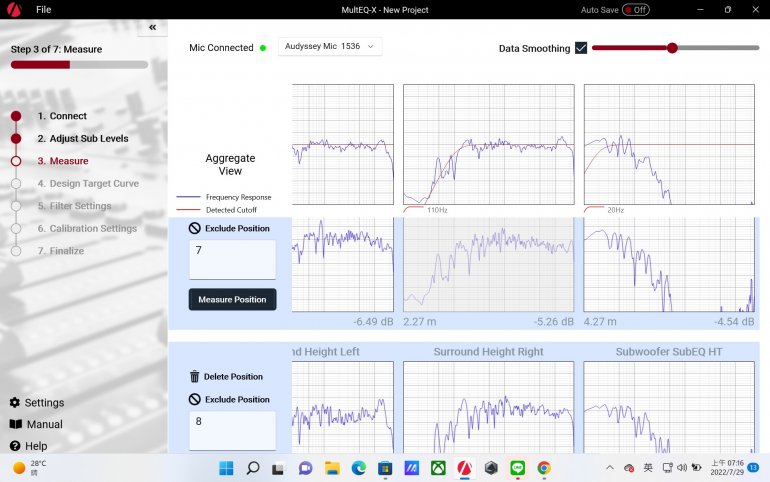The image size is (770, 482).
Task: Click the position 7 name text field
Action: [232, 260]
